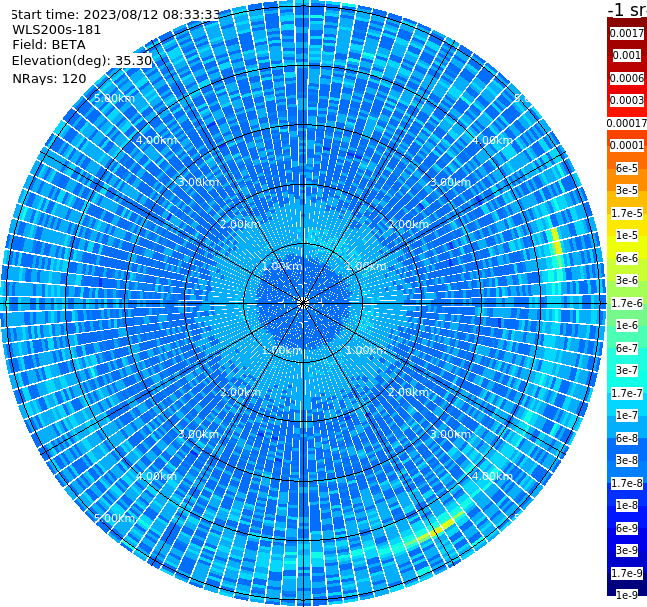The height and width of the screenshot is (607, 647).
Task: Click the 3e-8 colorbar label
Action: 627,460
